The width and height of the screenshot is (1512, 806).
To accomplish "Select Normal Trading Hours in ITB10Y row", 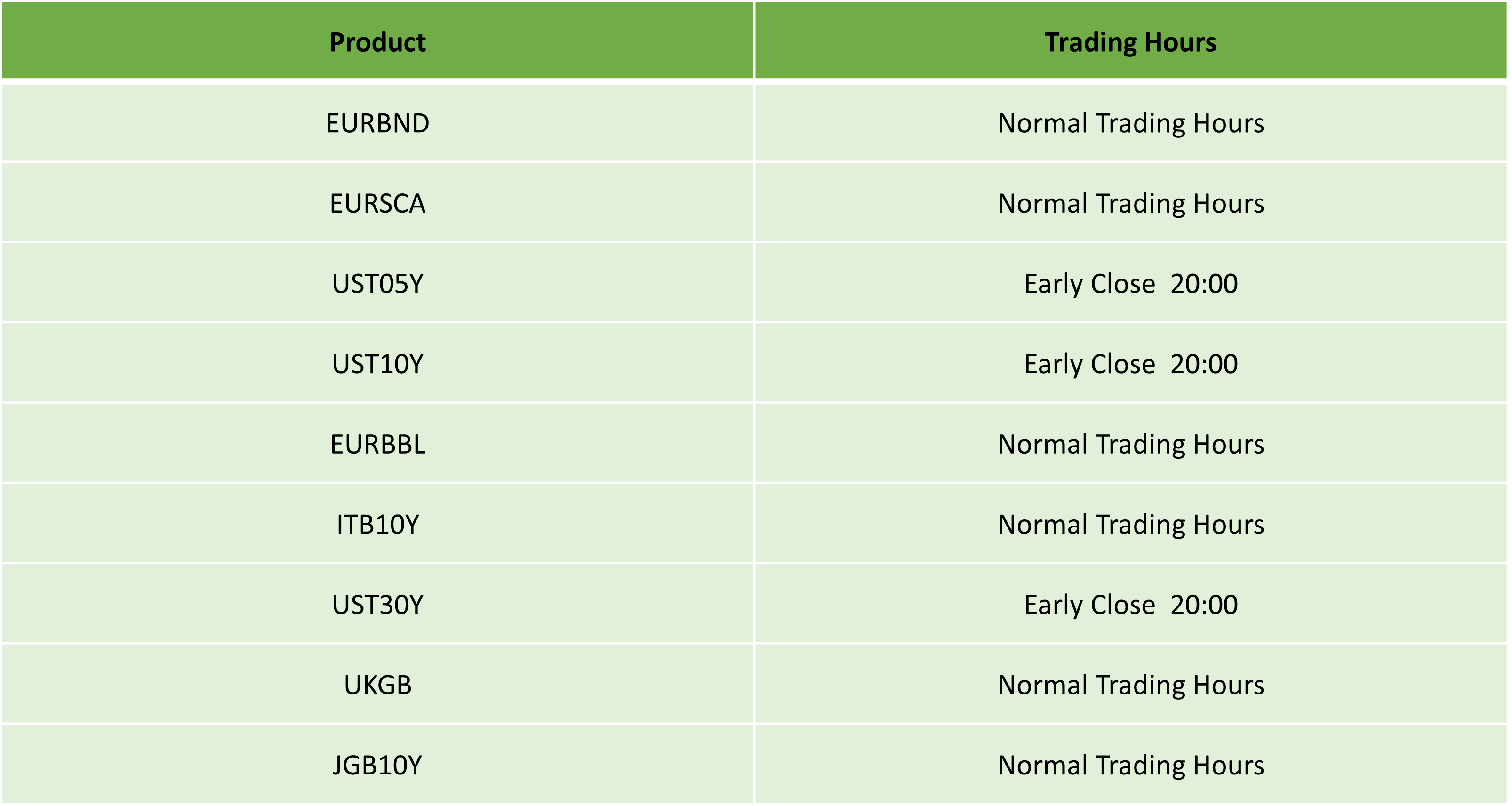I will point(1130,525).
